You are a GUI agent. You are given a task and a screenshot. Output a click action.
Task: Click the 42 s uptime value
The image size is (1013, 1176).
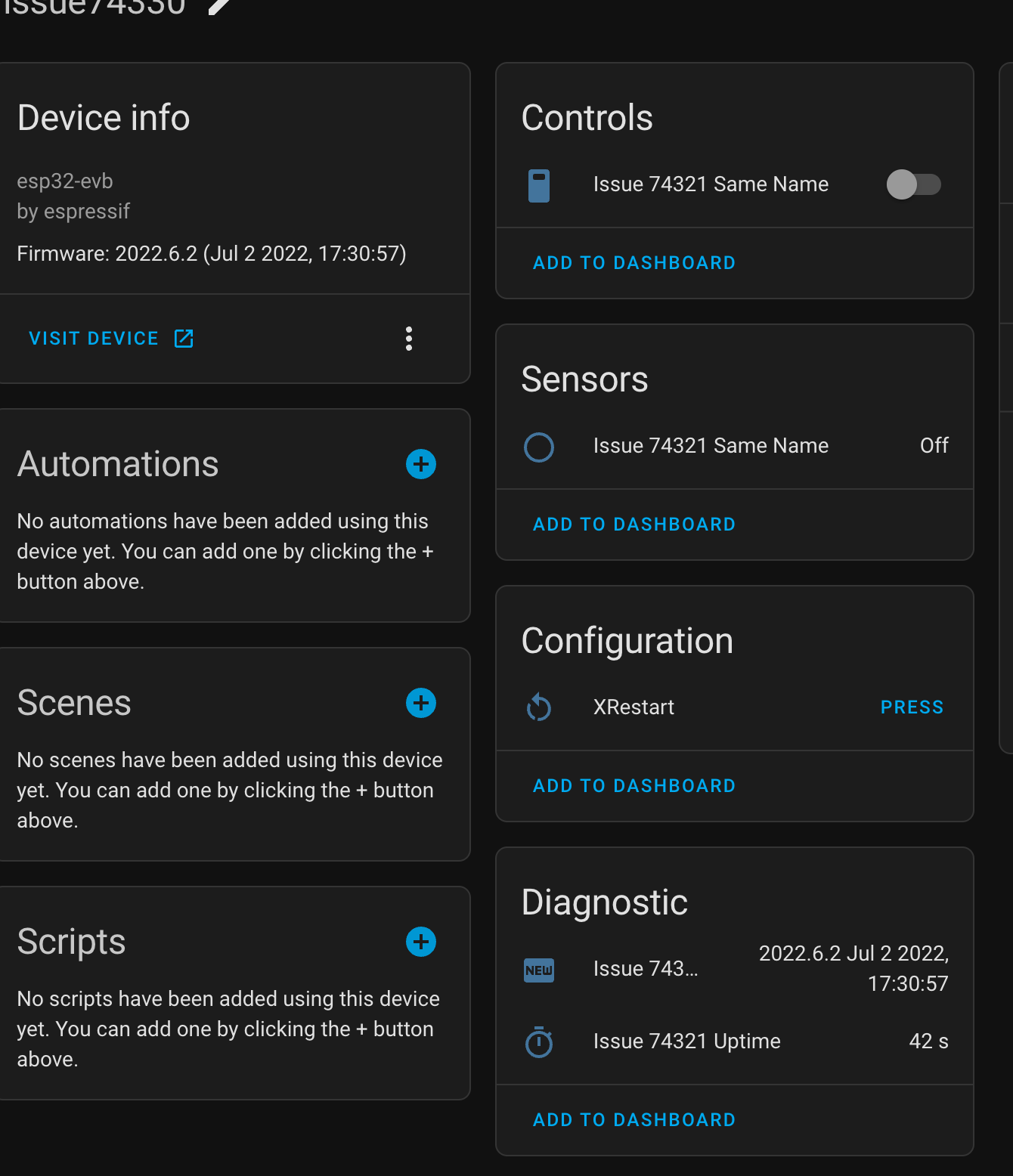click(928, 1041)
